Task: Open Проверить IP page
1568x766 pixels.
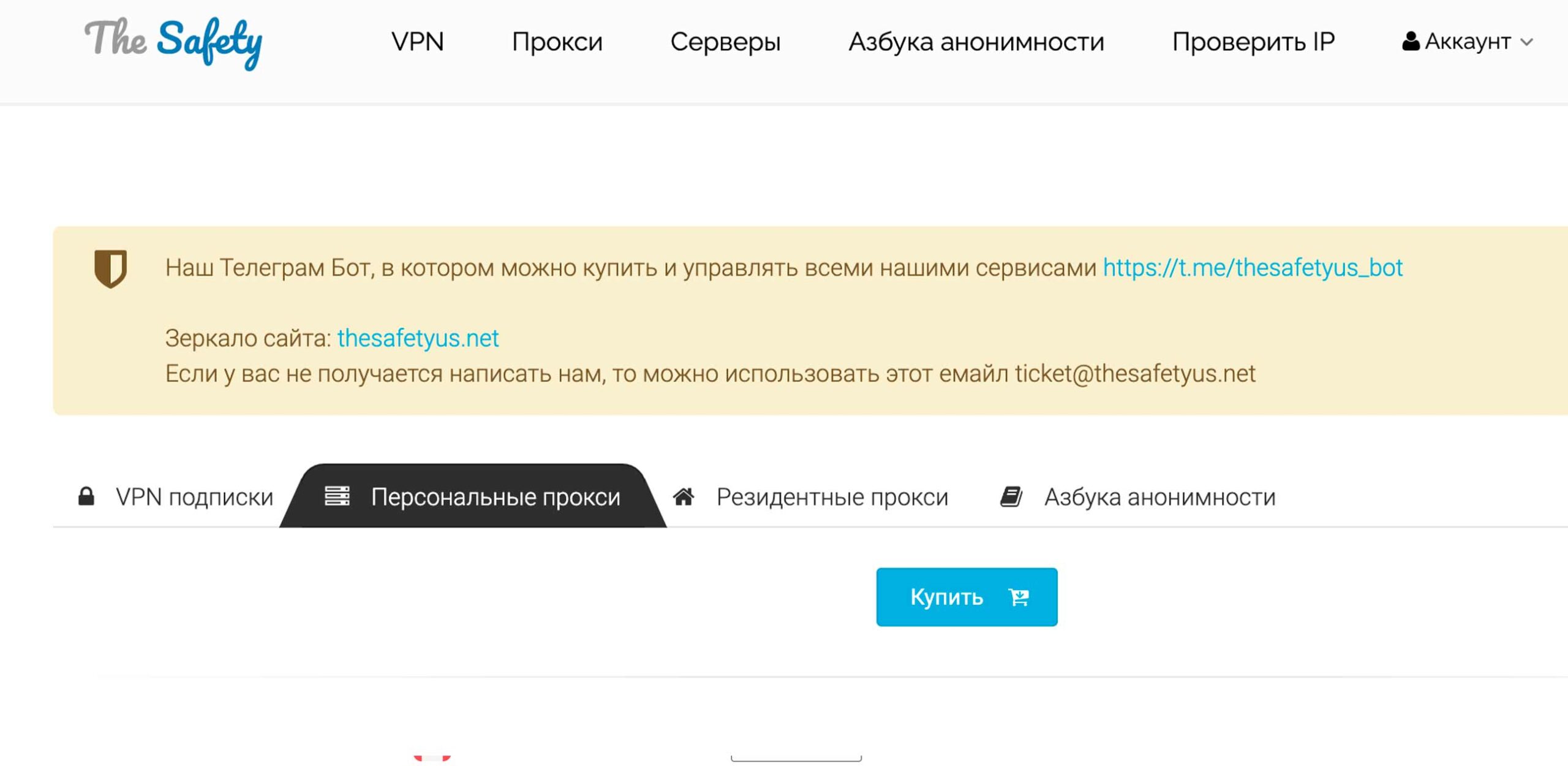Action: [1253, 42]
